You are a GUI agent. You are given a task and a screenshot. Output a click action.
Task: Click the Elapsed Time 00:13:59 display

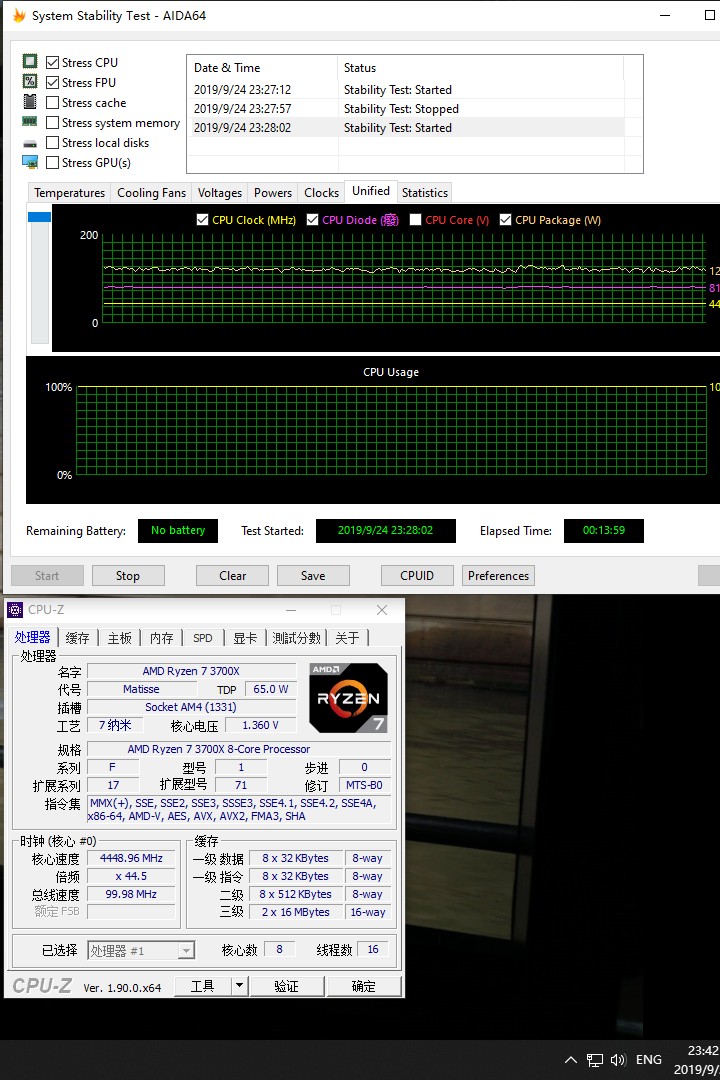[604, 530]
